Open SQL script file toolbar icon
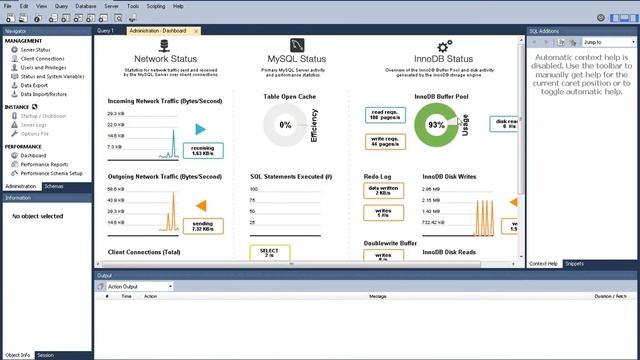This screenshot has height=360, width=640. pos(23,18)
